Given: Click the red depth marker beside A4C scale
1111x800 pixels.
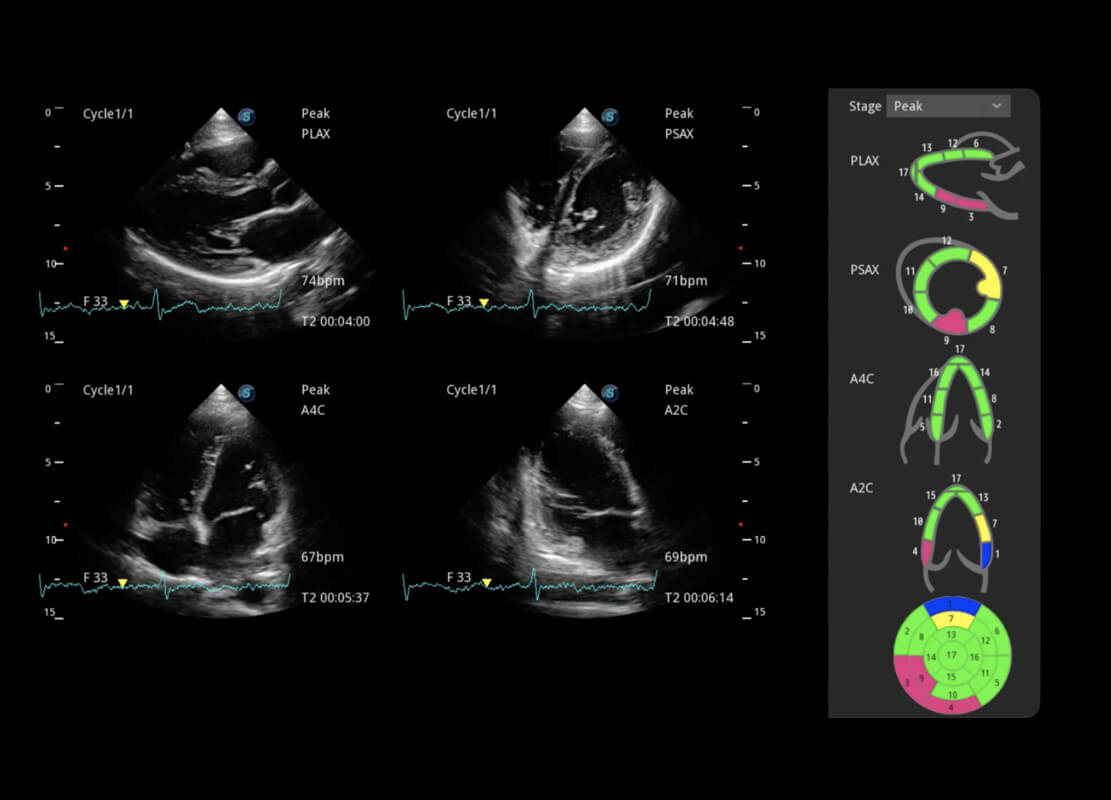Looking at the screenshot, I should 65,525.
